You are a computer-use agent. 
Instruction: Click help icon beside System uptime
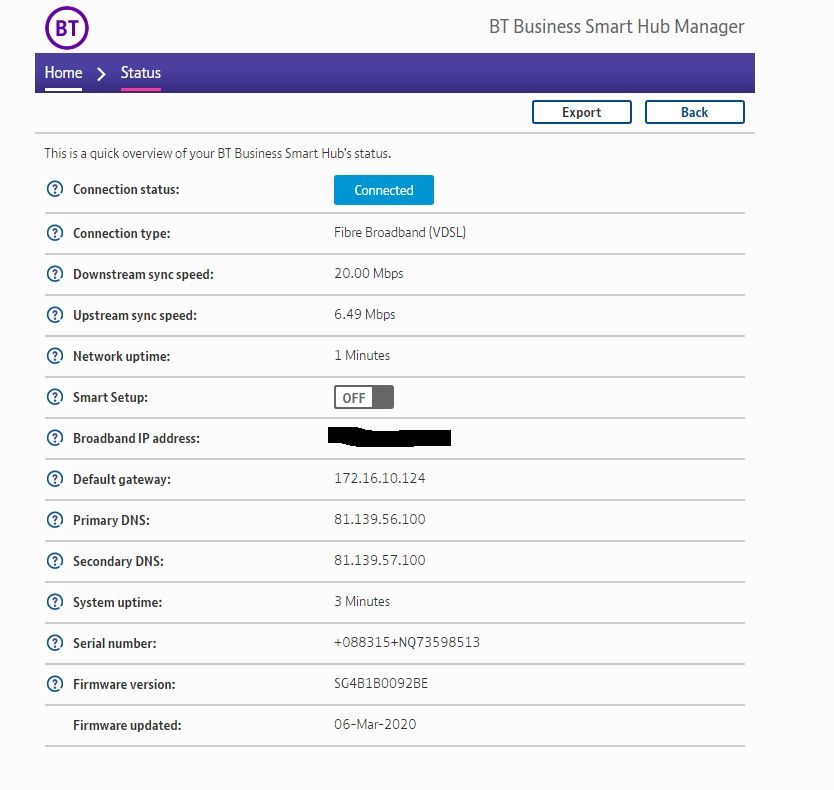point(55,602)
